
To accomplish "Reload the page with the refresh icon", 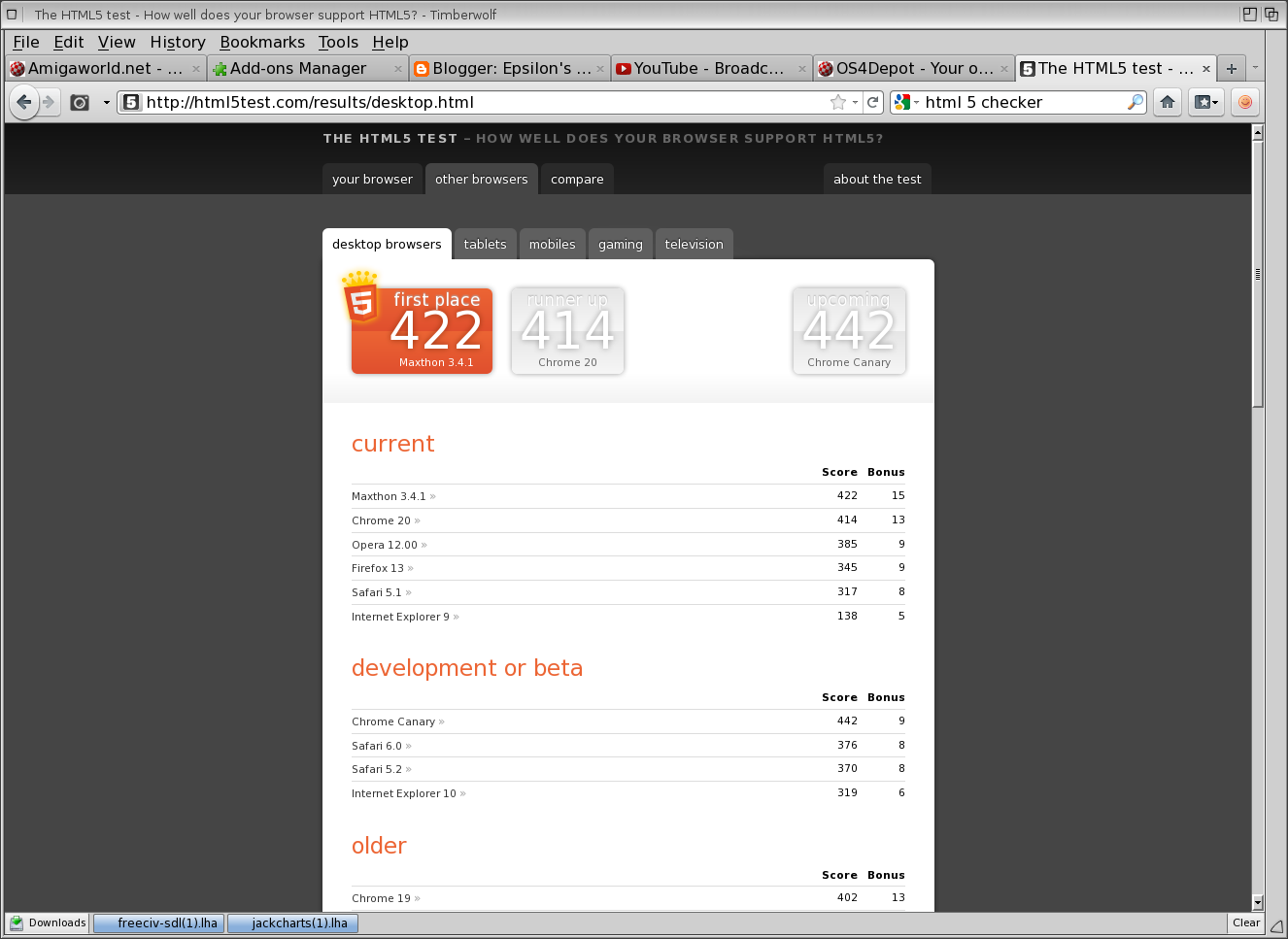I will point(873,102).
